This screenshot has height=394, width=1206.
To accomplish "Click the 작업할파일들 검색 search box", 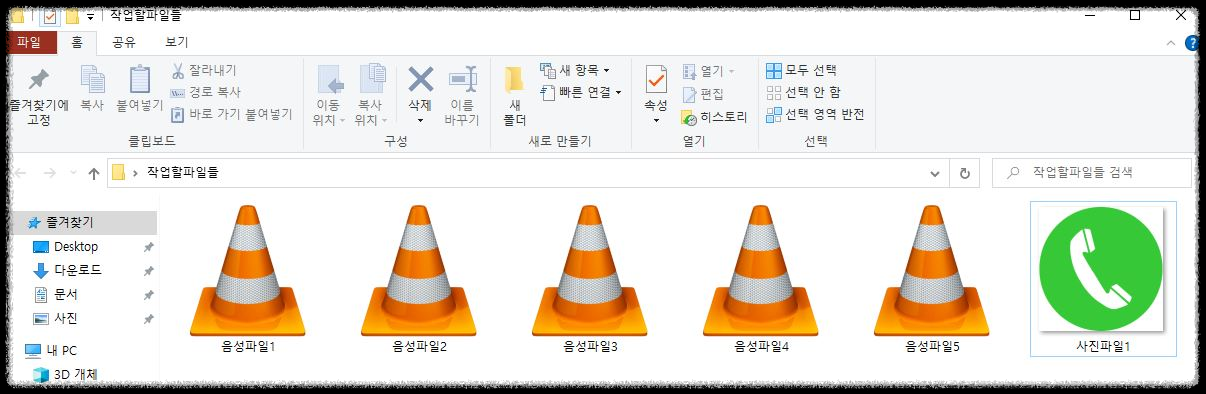I will (x=1092, y=173).
